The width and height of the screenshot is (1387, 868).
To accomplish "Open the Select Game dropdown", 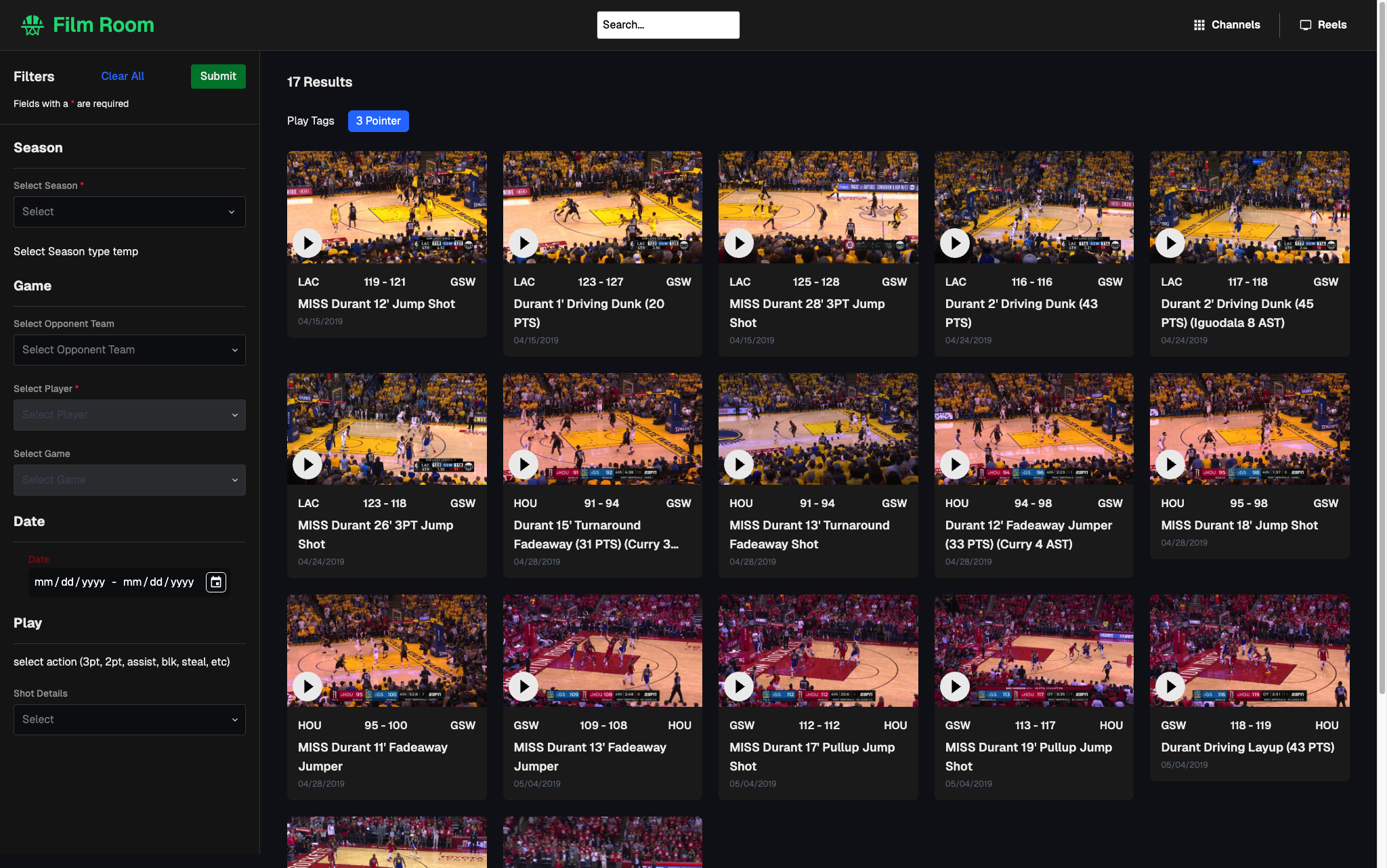I will click(x=129, y=479).
